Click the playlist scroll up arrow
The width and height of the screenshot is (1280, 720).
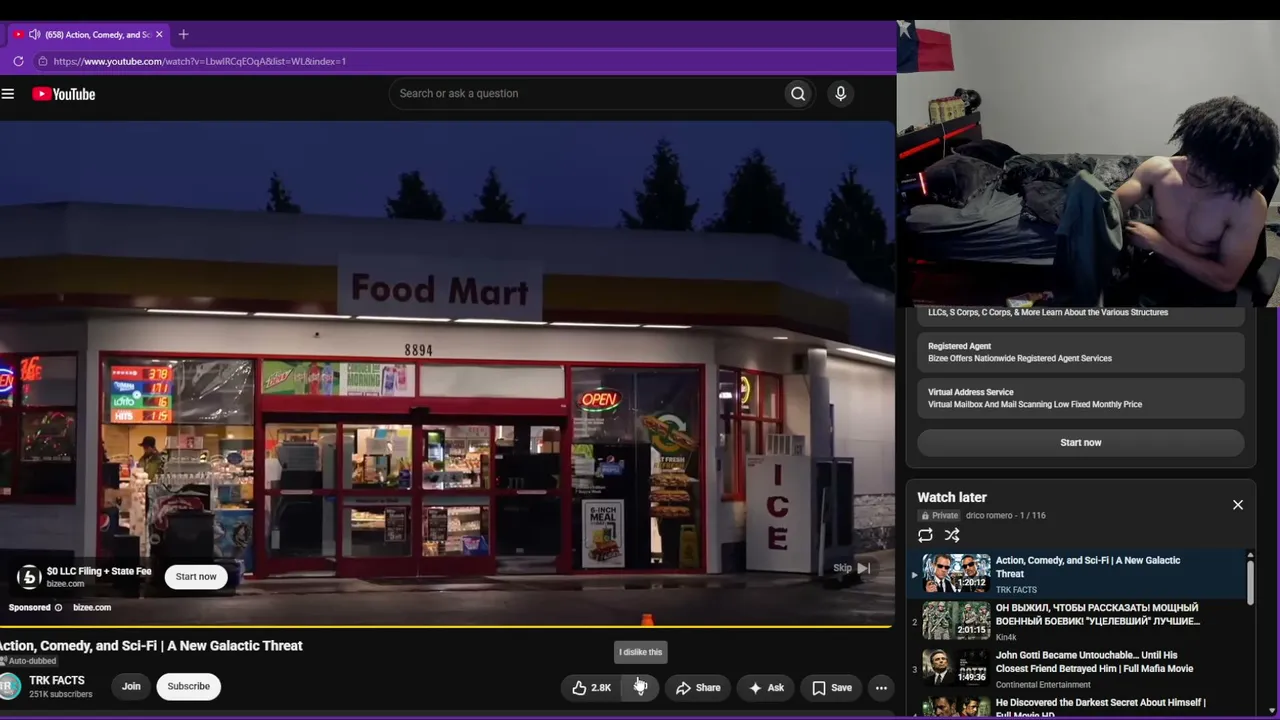click(1250, 555)
